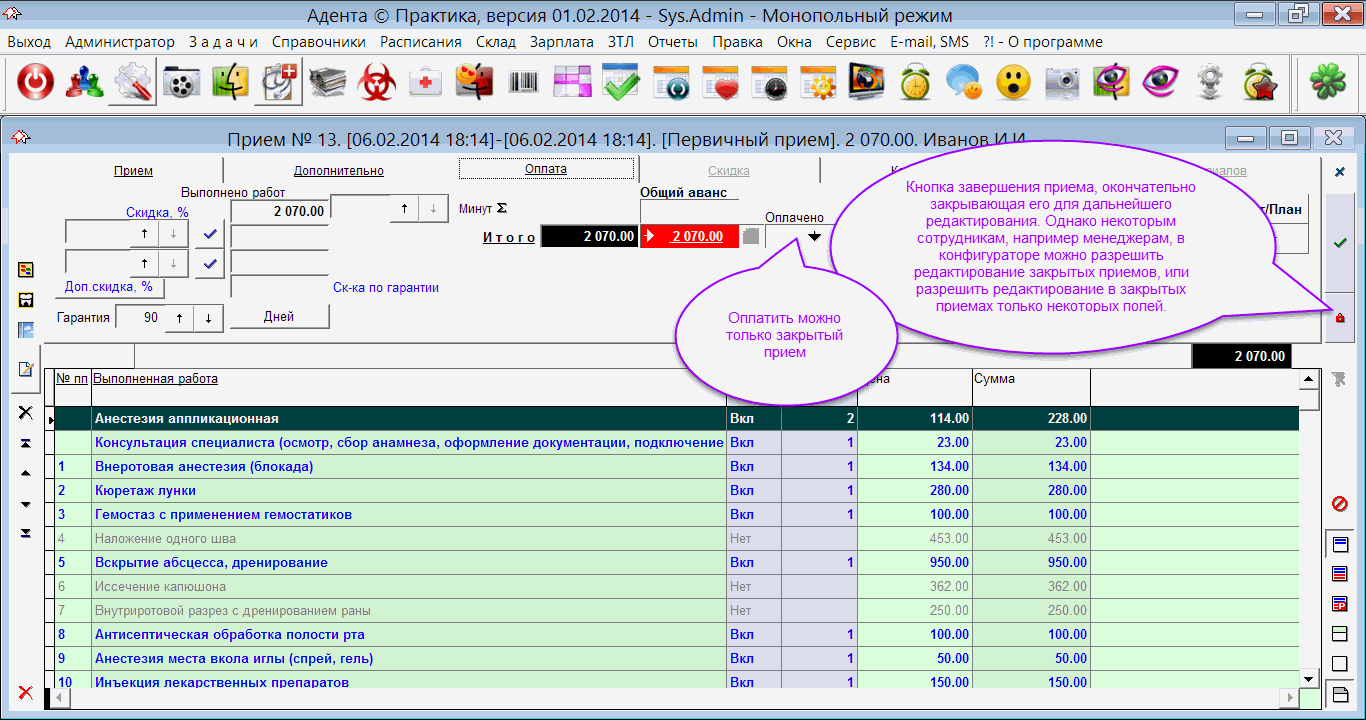Click the red lock finish-appointment button
The image size is (1366, 720).
point(1340,318)
